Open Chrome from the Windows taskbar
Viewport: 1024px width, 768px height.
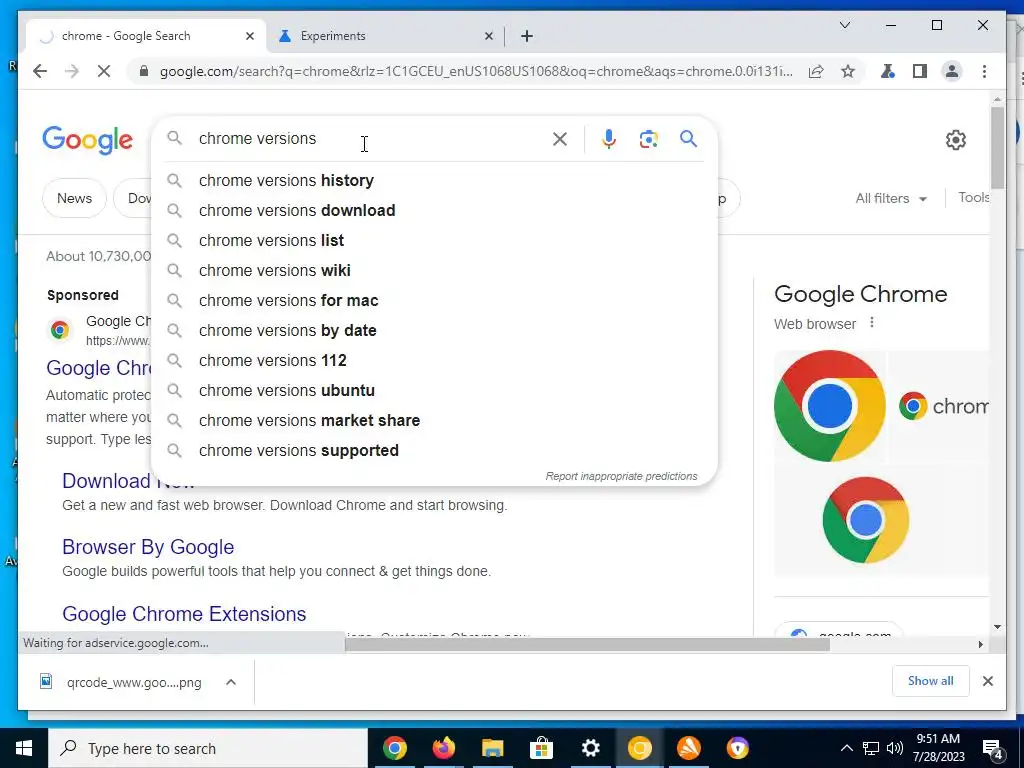[394, 748]
